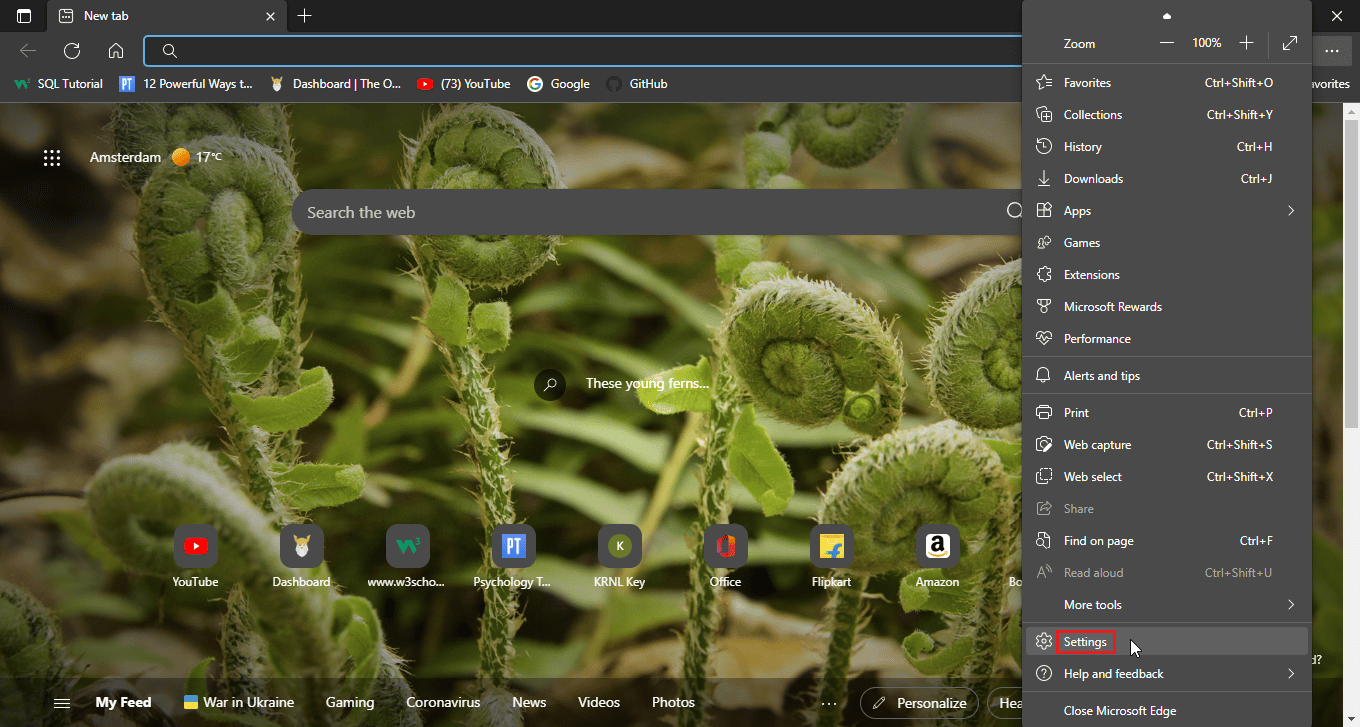The width and height of the screenshot is (1360, 727).
Task: Expand Help and feedback submenu
Action: (1290, 674)
